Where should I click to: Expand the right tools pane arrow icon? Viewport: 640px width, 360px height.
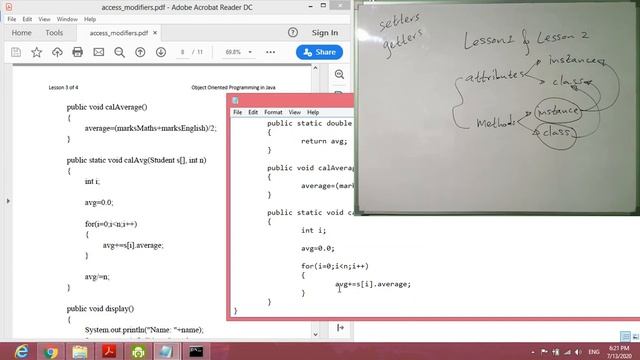point(340,327)
